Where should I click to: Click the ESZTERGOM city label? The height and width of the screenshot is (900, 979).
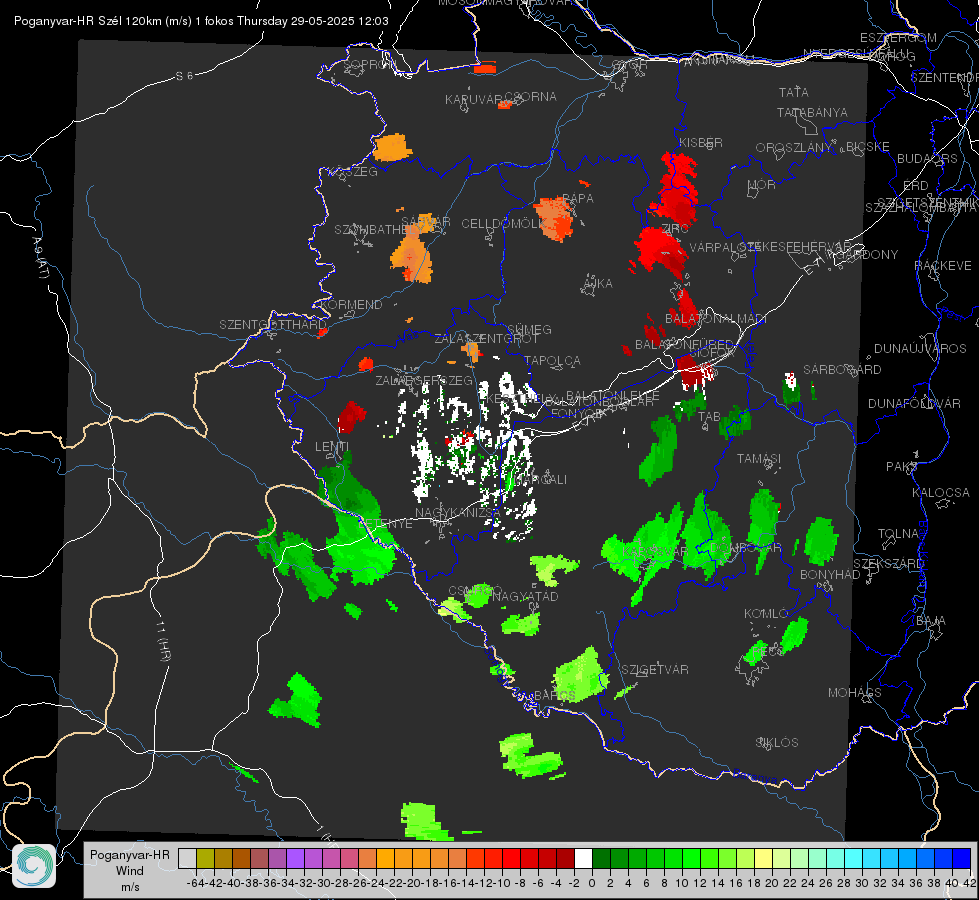[x=898, y=38]
